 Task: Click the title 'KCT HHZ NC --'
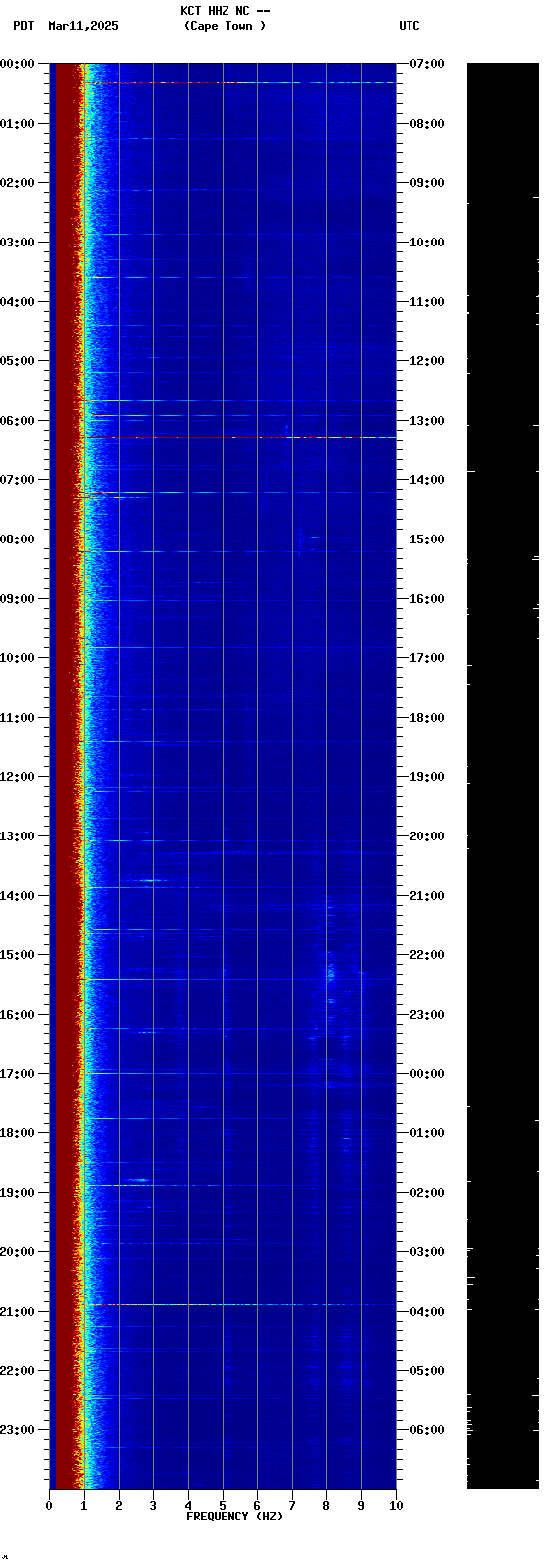(226, 11)
